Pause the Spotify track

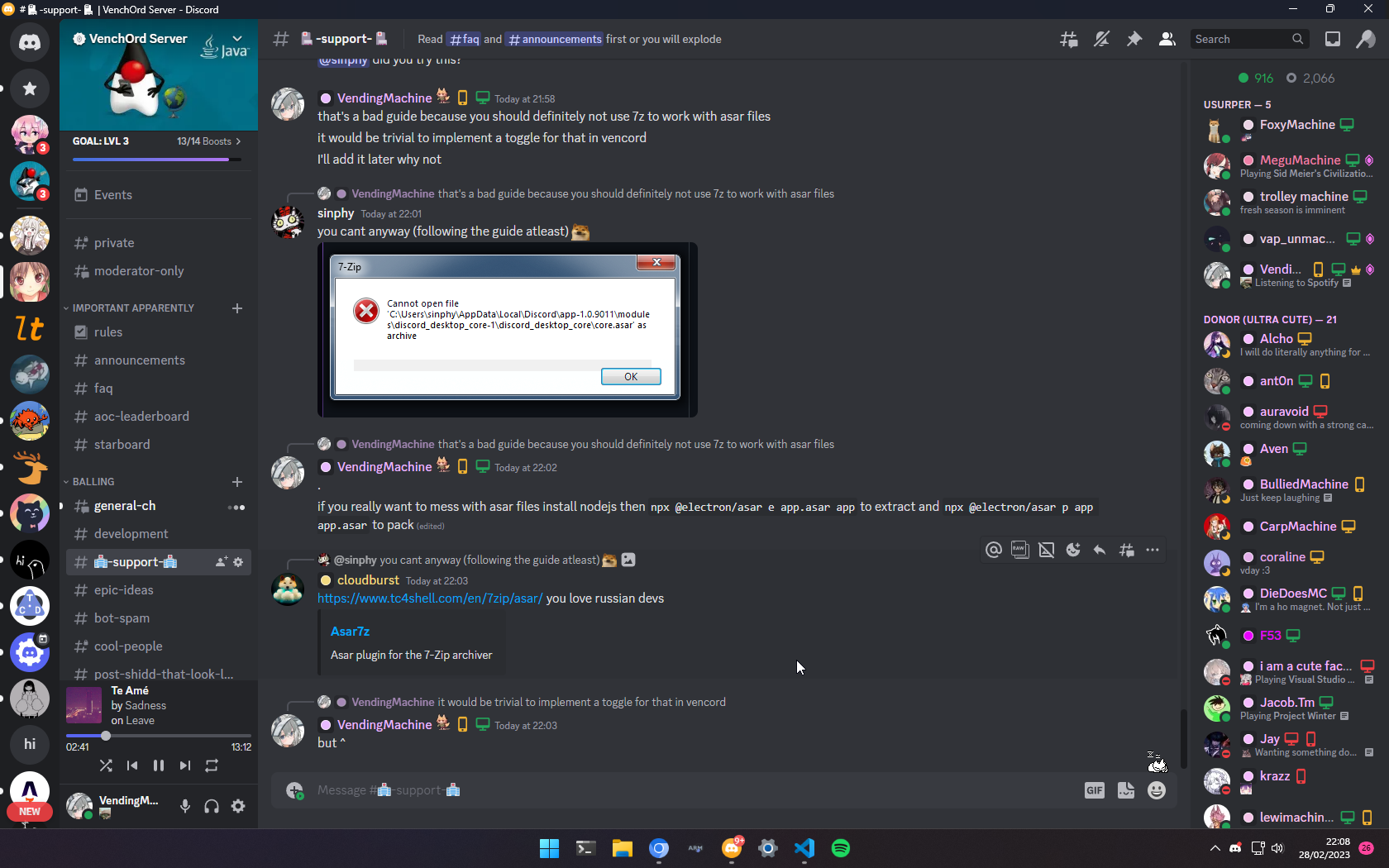pyautogui.click(x=159, y=765)
